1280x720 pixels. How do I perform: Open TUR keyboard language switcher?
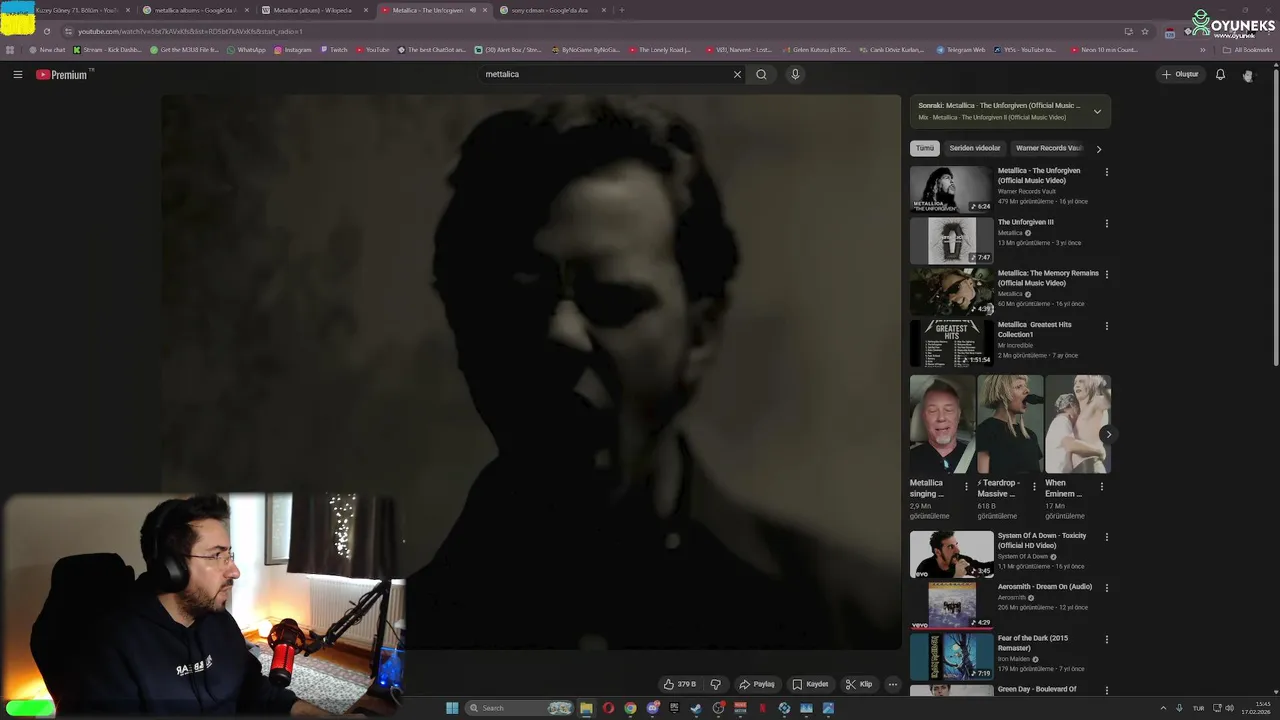pyautogui.click(x=1198, y=708)
